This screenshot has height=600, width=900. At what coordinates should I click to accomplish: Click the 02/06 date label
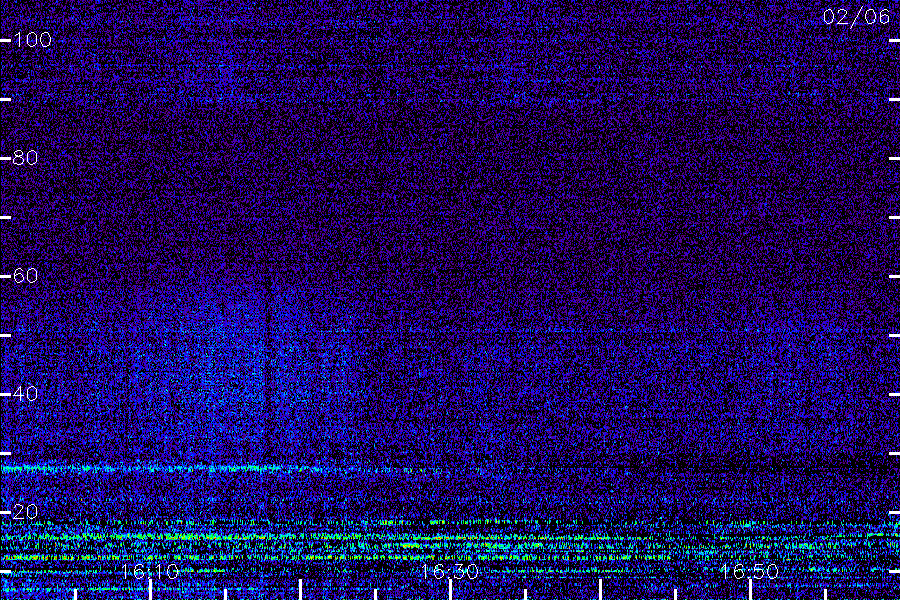click(x=856, y=17)
